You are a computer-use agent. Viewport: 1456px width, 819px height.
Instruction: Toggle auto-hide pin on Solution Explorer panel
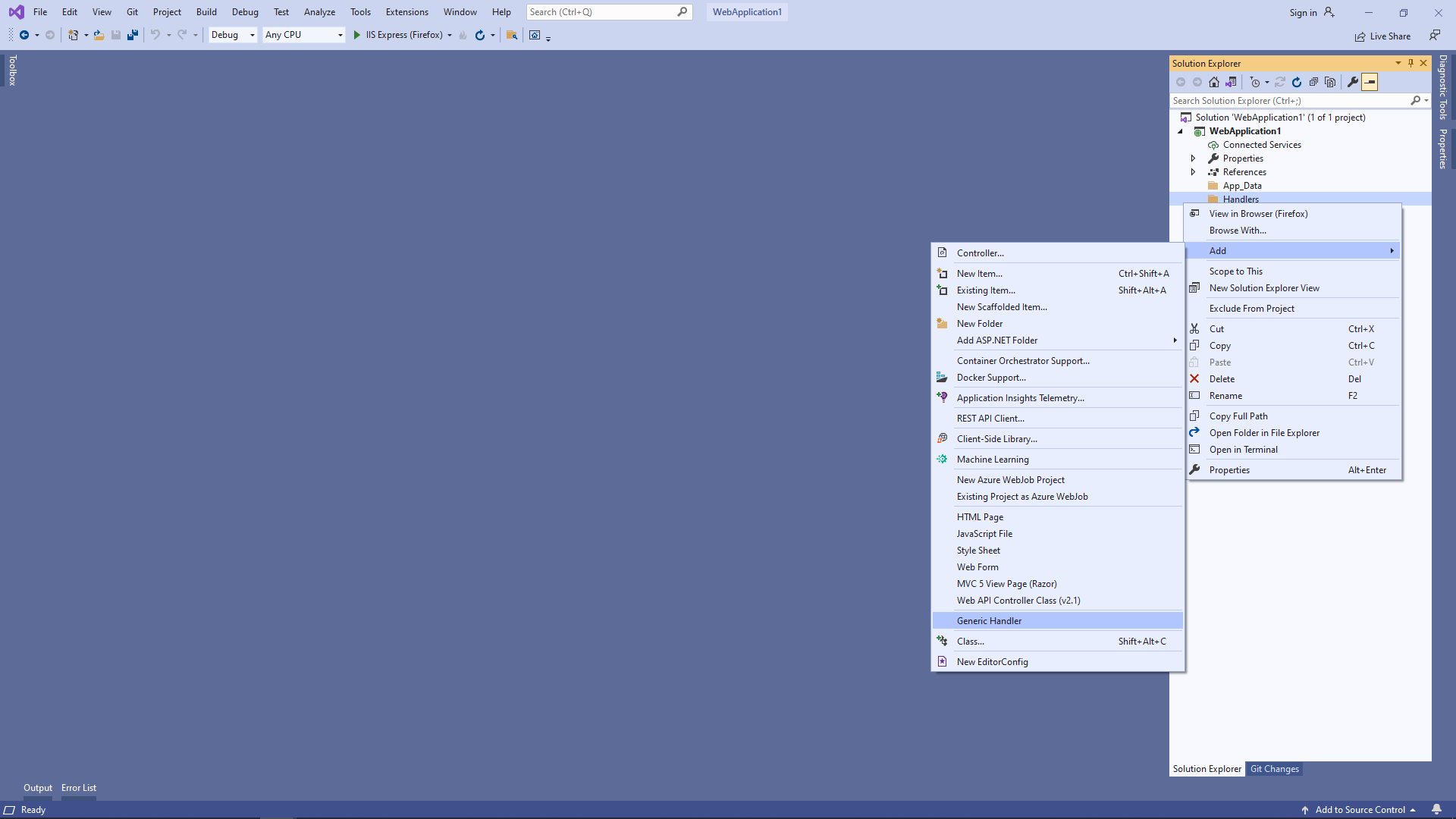pyautogui.click(x=1410, y=63)
